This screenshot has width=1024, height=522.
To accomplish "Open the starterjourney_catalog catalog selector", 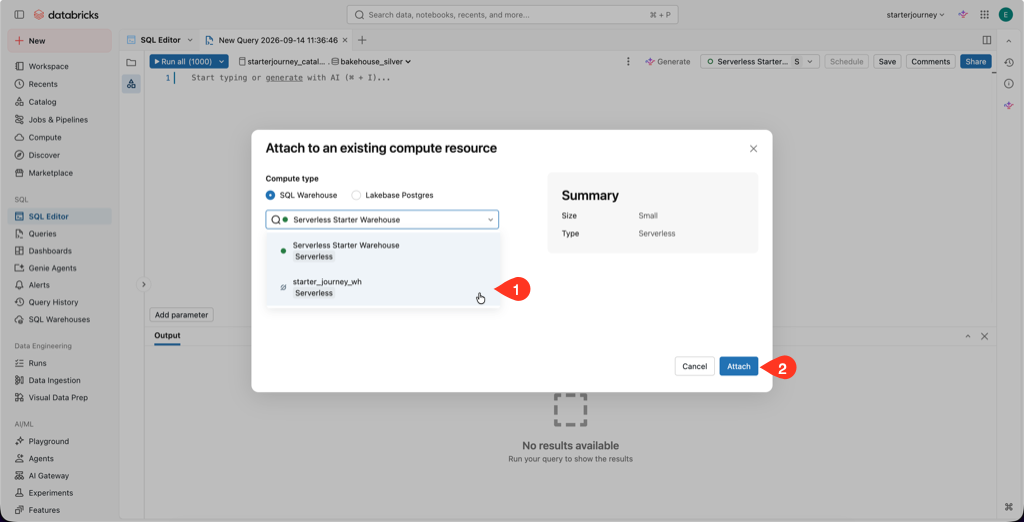I will [x=281, y=61].
